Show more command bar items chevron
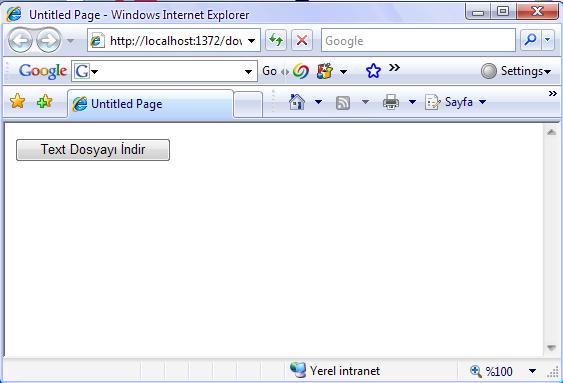Image resolution: width=563 pixels, height=383 pixels. (553, 94)
